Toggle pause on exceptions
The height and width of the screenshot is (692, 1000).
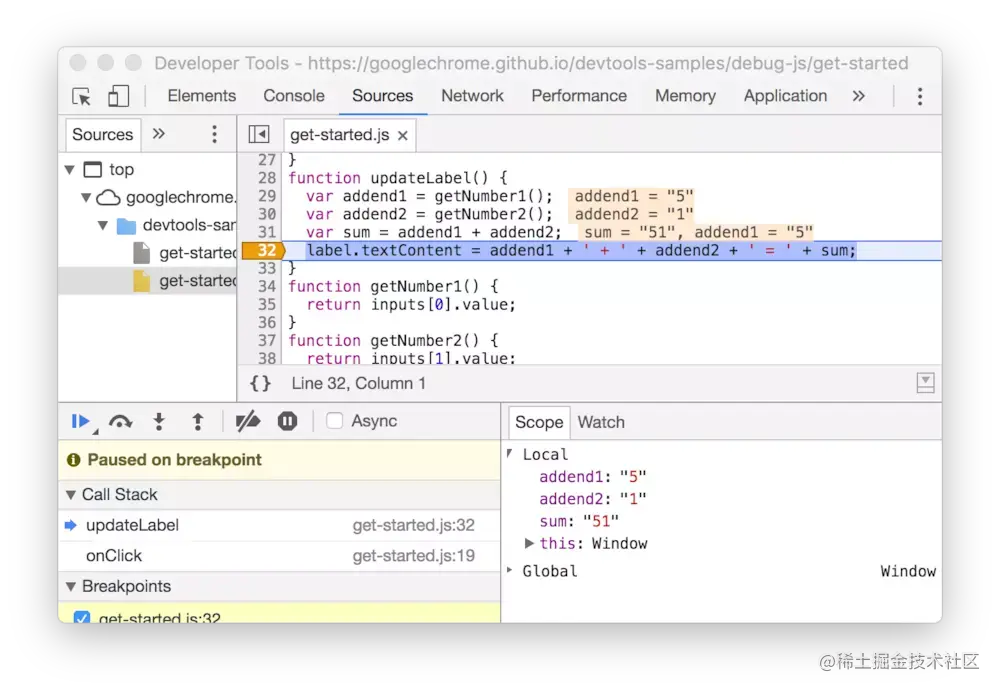pos(288,421)
